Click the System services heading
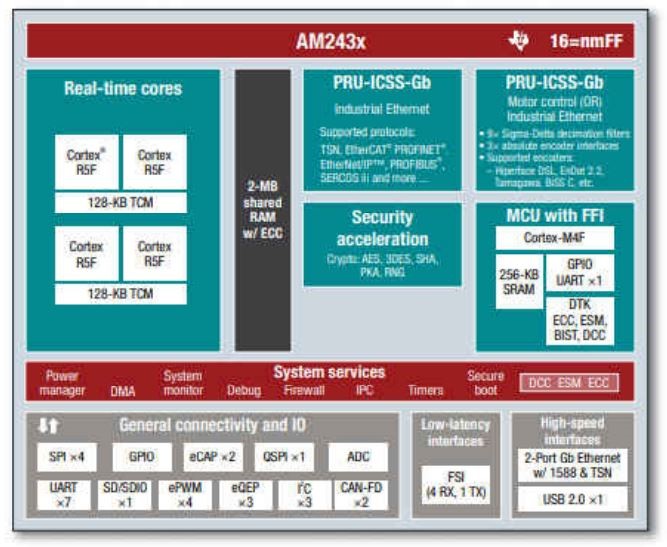 pyautogui.click(x=329, y=372)
